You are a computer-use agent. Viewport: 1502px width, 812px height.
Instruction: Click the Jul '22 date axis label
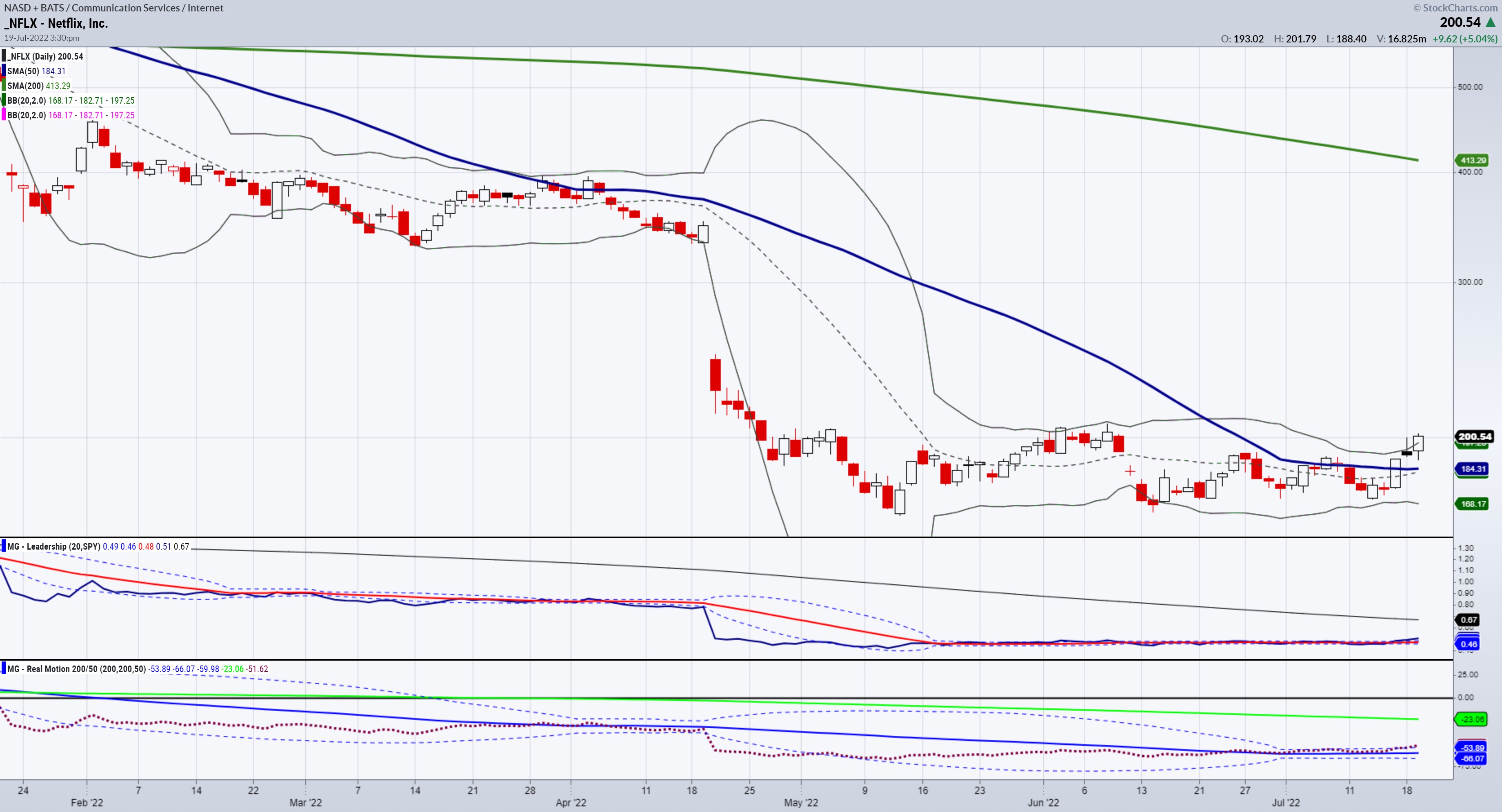(x=1285, y=802)
